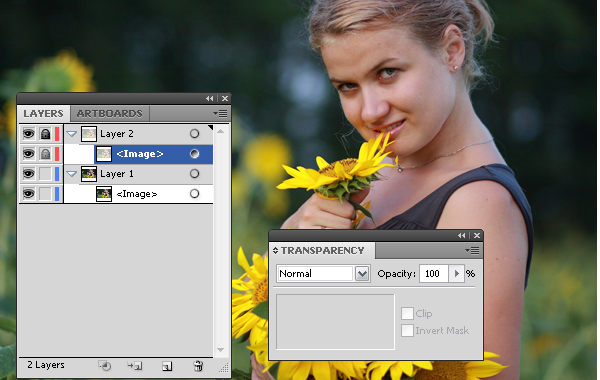This screenshot has width=600, height=380.
Task: Select Layer 2 thumbnail
Action: [x=89, y=134]
